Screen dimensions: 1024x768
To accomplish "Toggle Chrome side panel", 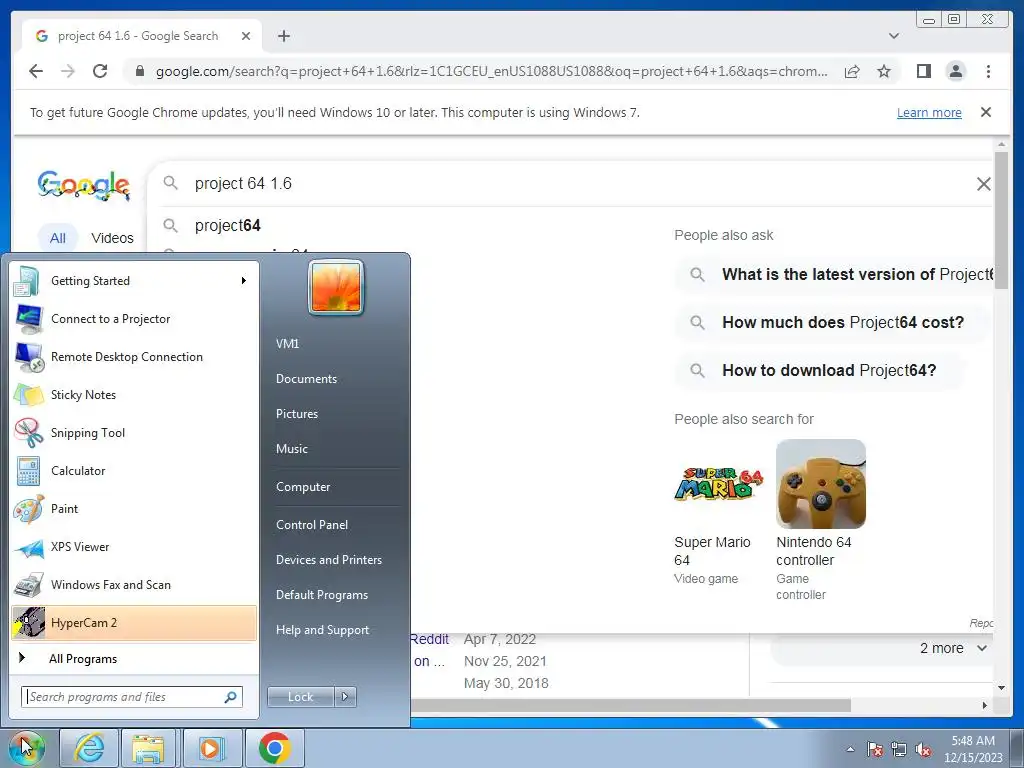I will point(923,71).
